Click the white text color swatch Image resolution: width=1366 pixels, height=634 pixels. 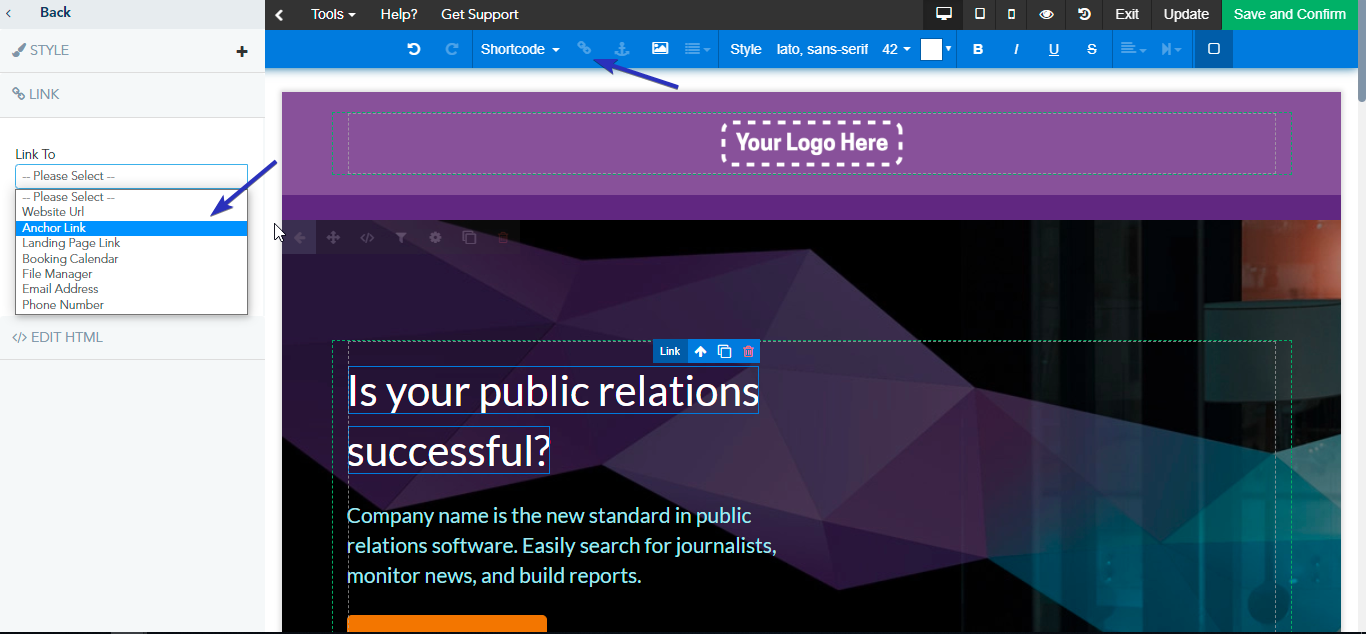point(931,49)
